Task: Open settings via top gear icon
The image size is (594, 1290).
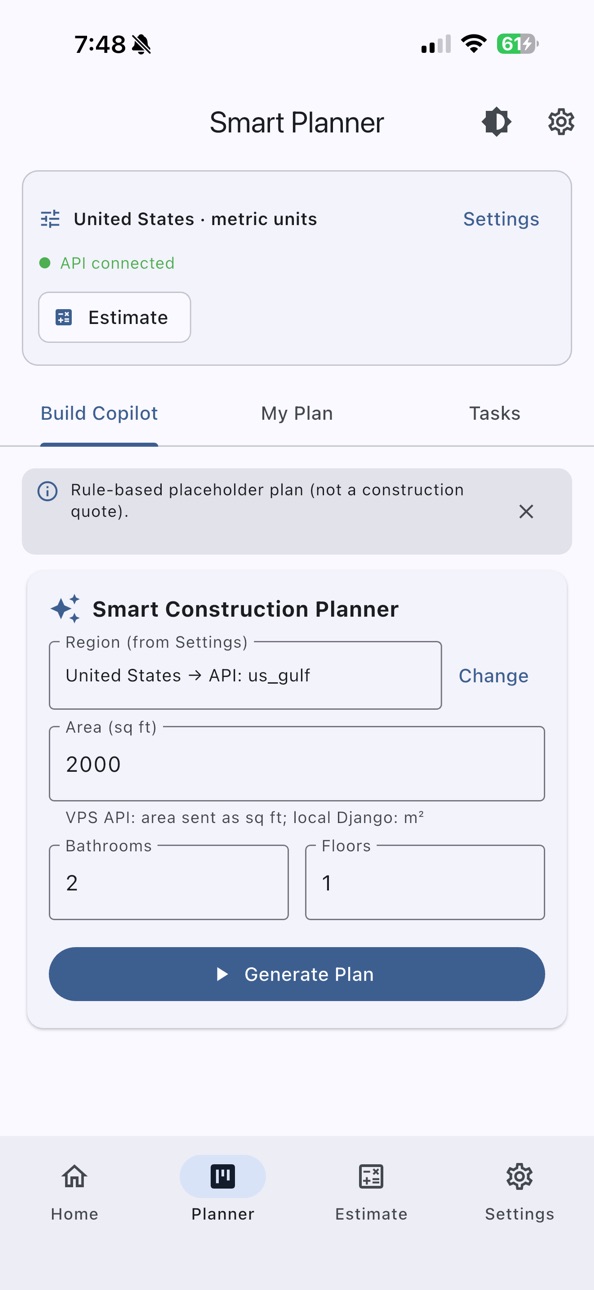Action: [561, 122]
